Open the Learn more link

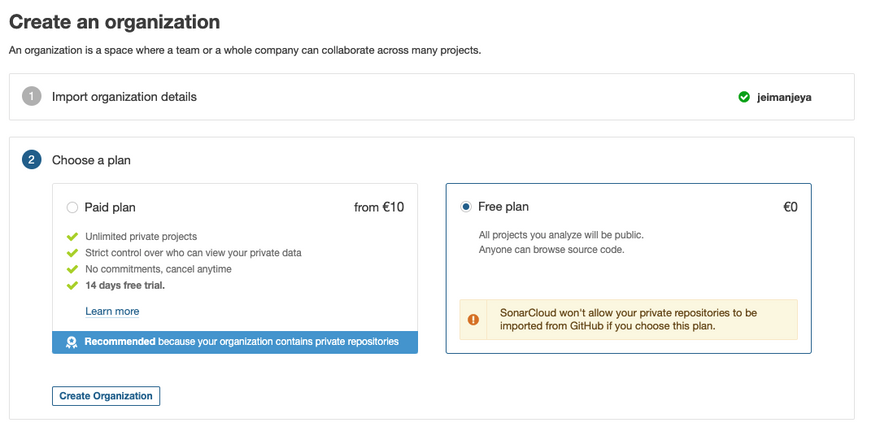[x=112, y=311]
